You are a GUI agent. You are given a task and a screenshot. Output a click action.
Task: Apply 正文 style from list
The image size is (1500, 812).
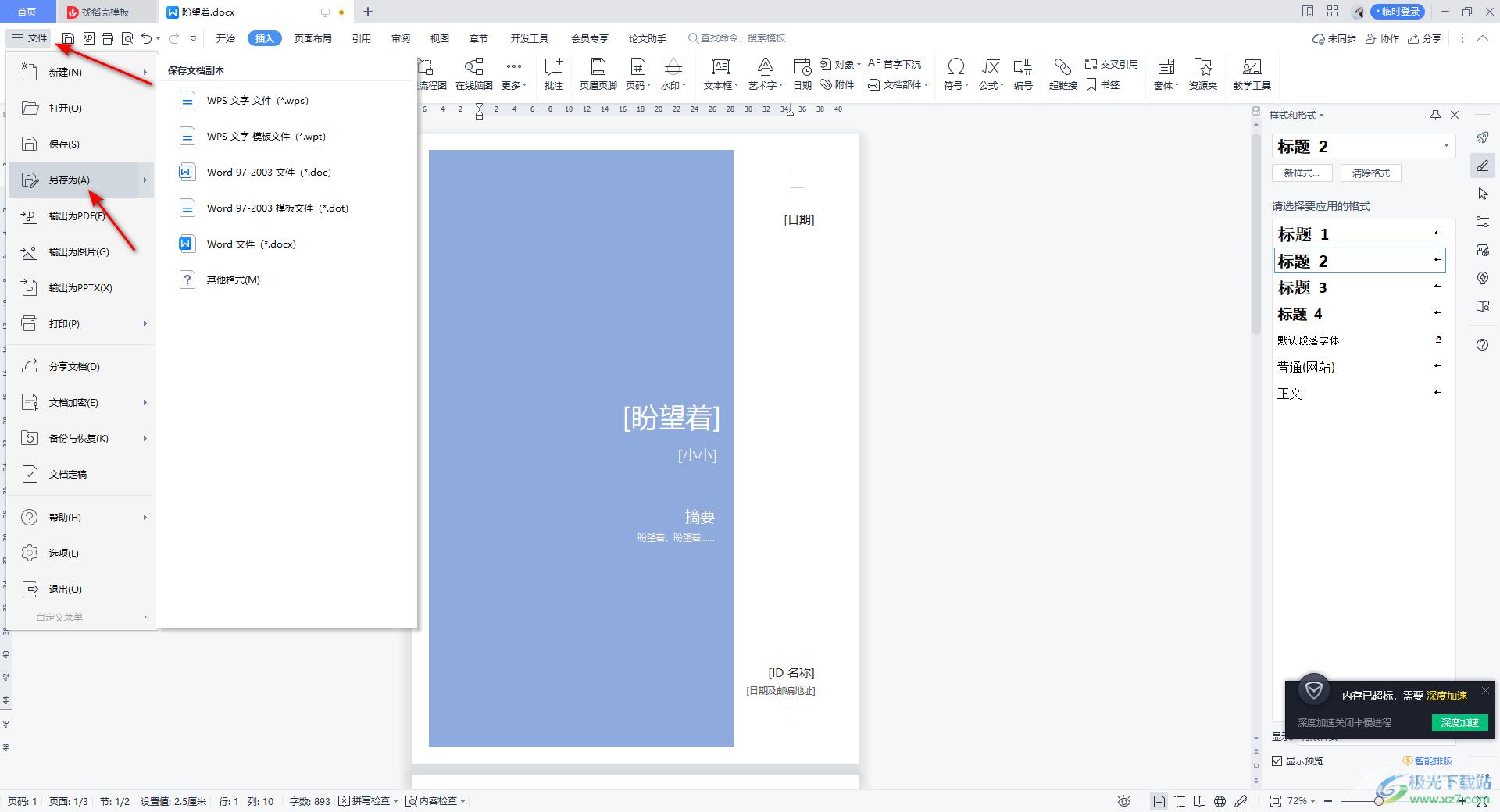(1359, 393)
